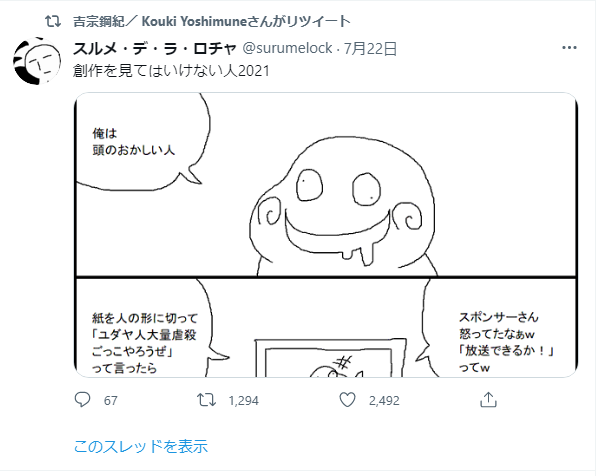This screenshot has width=603, height=476.
Task: Click the 2,492 likes count
Action: 384,401
